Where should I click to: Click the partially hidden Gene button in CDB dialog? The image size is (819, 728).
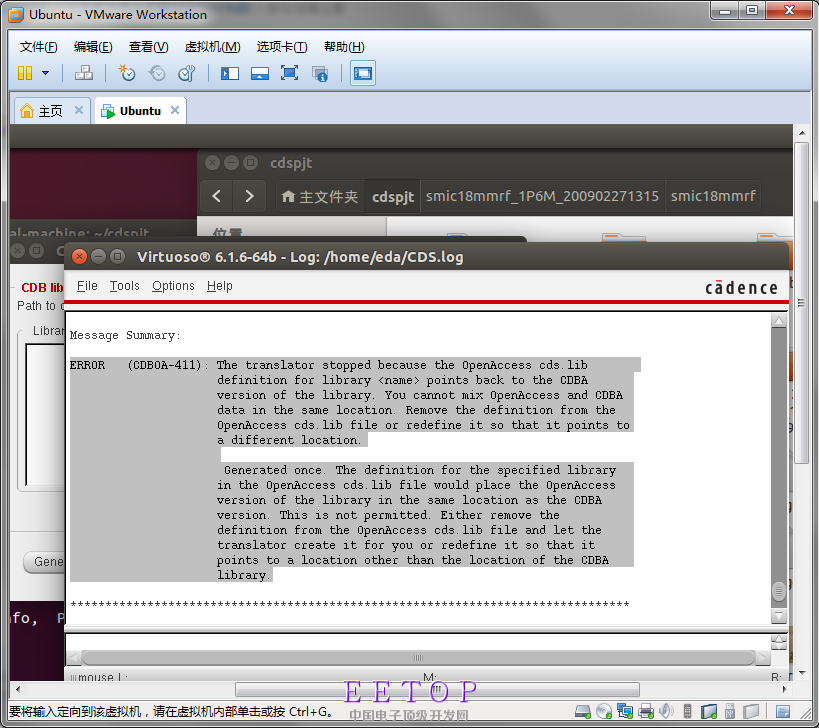coord(44,562)
